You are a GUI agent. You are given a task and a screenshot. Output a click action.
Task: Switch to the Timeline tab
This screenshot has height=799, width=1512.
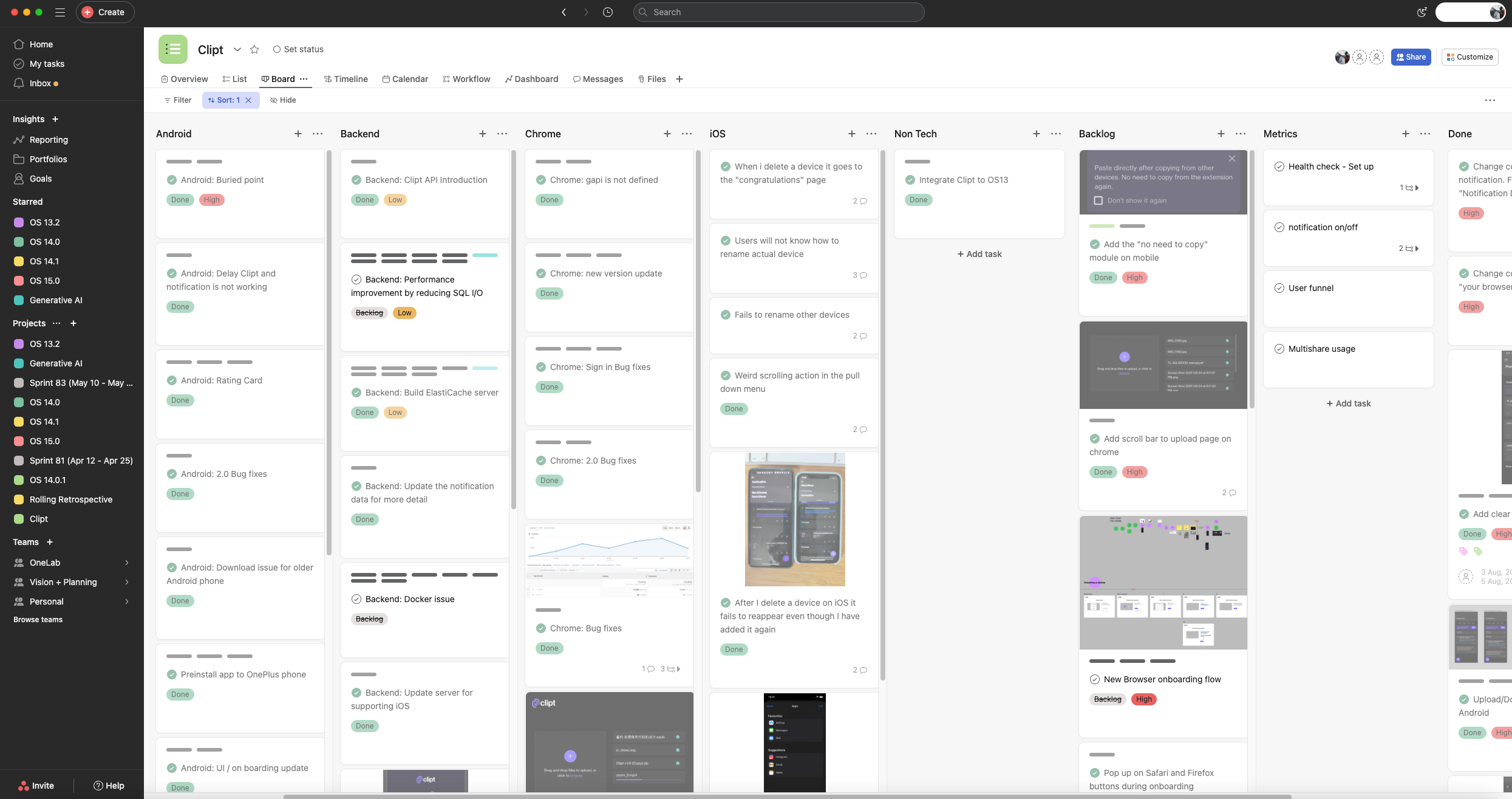point(346,79)
